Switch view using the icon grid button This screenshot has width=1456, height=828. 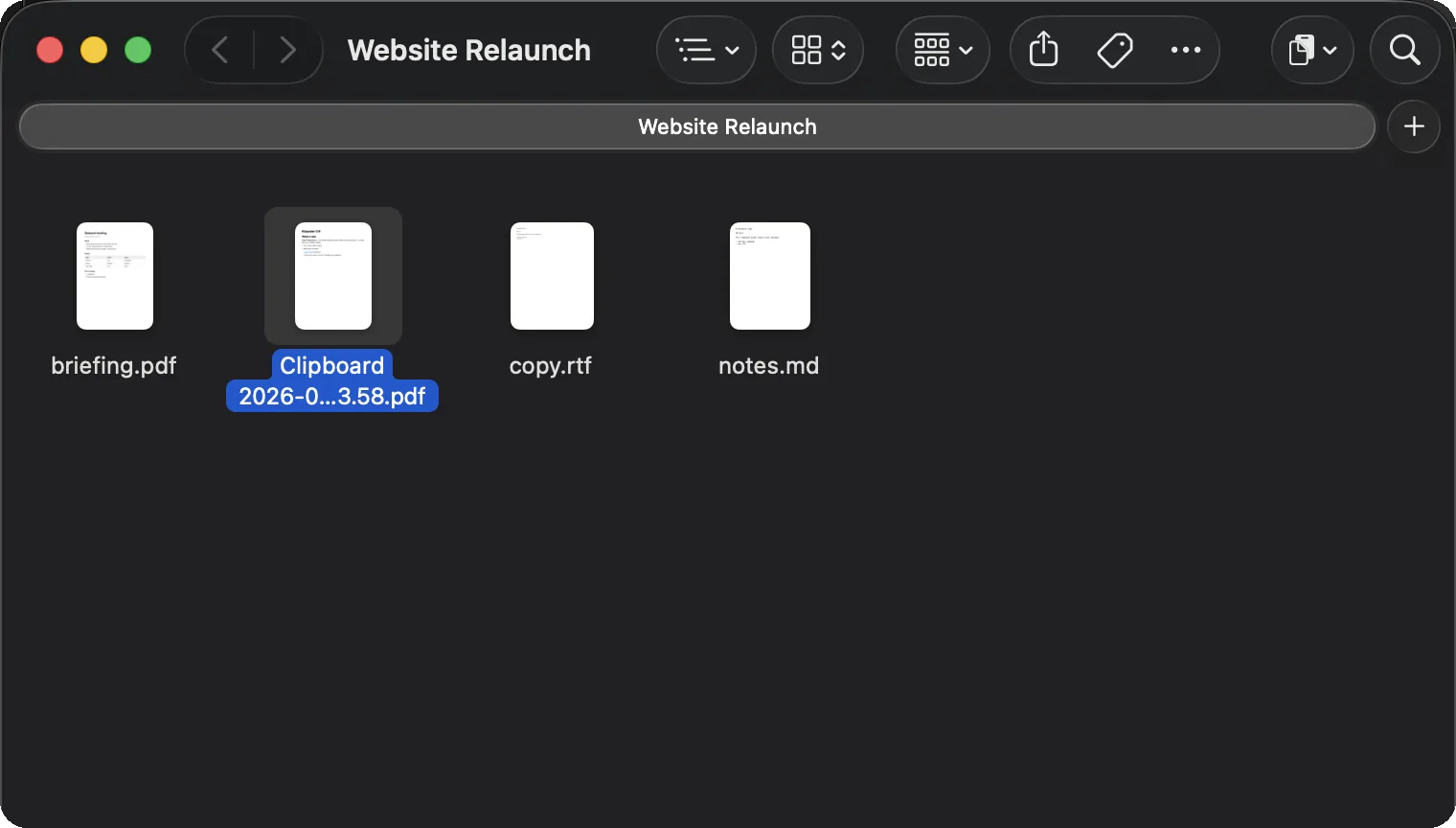point(818,50)
